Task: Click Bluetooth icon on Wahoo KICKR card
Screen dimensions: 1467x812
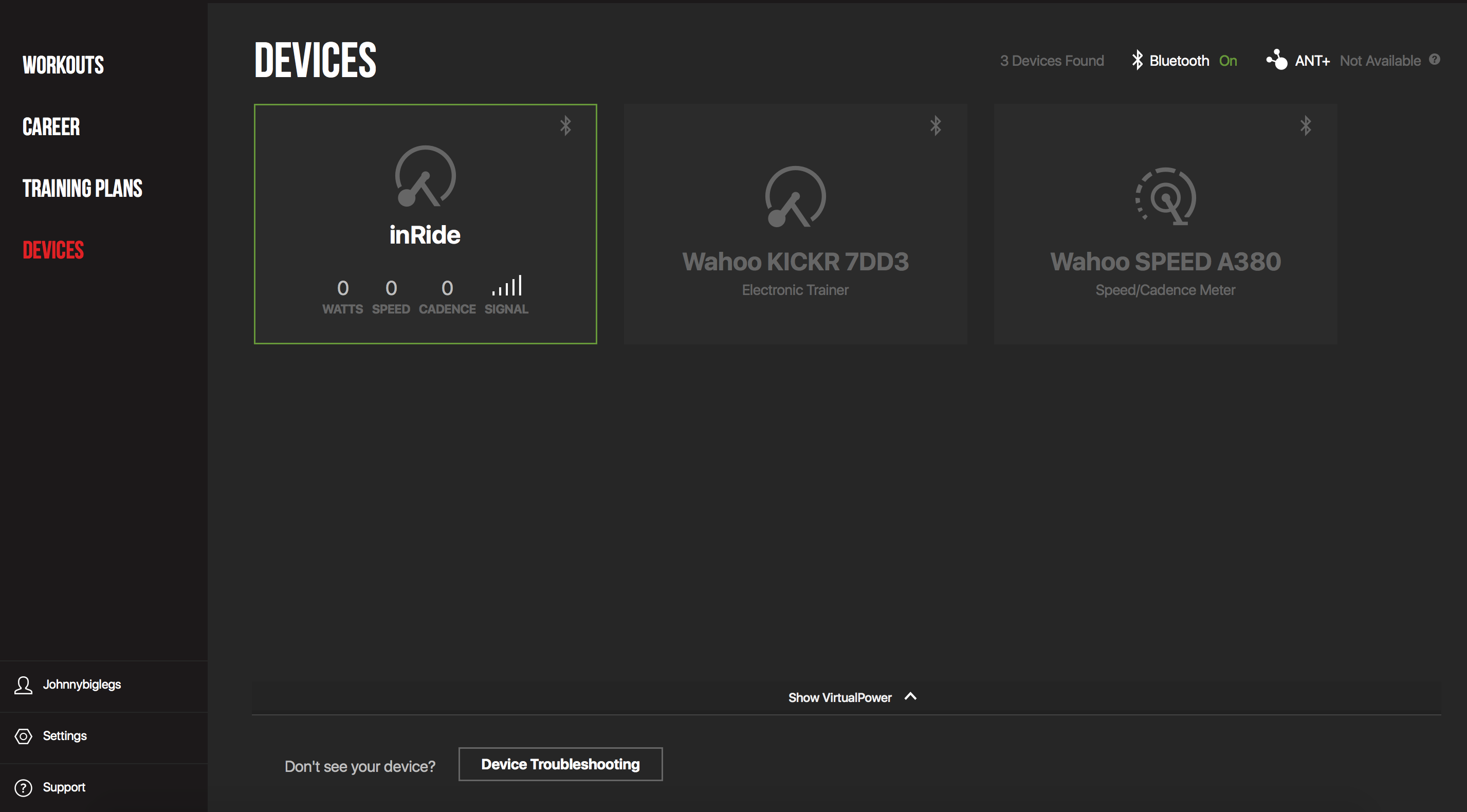Action: [935, 125]
